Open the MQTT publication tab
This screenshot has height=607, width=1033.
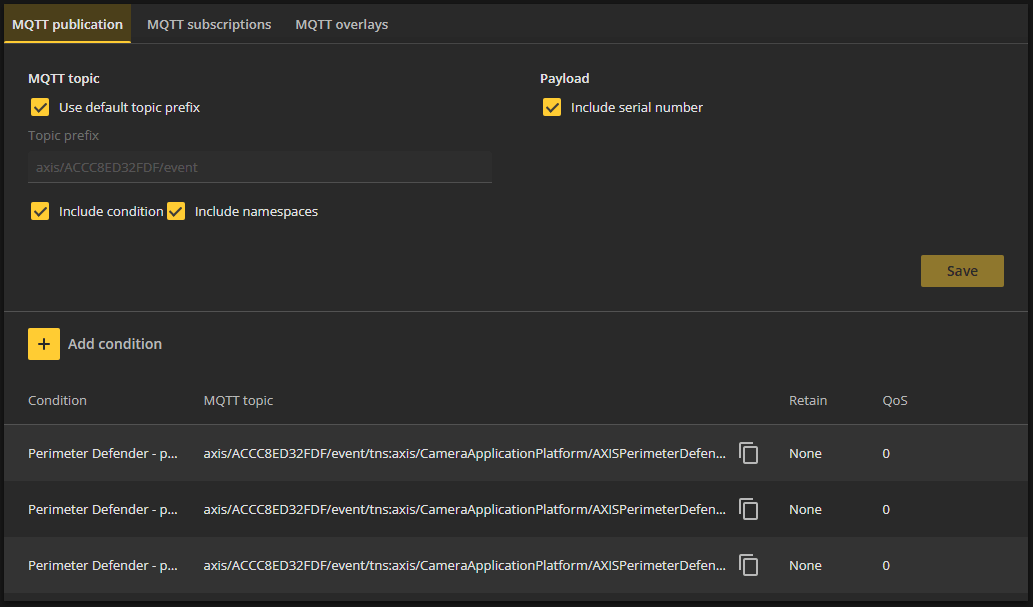click(67, 24)
